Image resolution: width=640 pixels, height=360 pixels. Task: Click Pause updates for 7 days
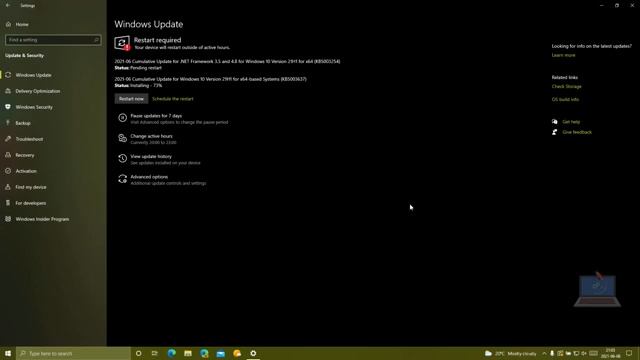click(x=156, y=116)
